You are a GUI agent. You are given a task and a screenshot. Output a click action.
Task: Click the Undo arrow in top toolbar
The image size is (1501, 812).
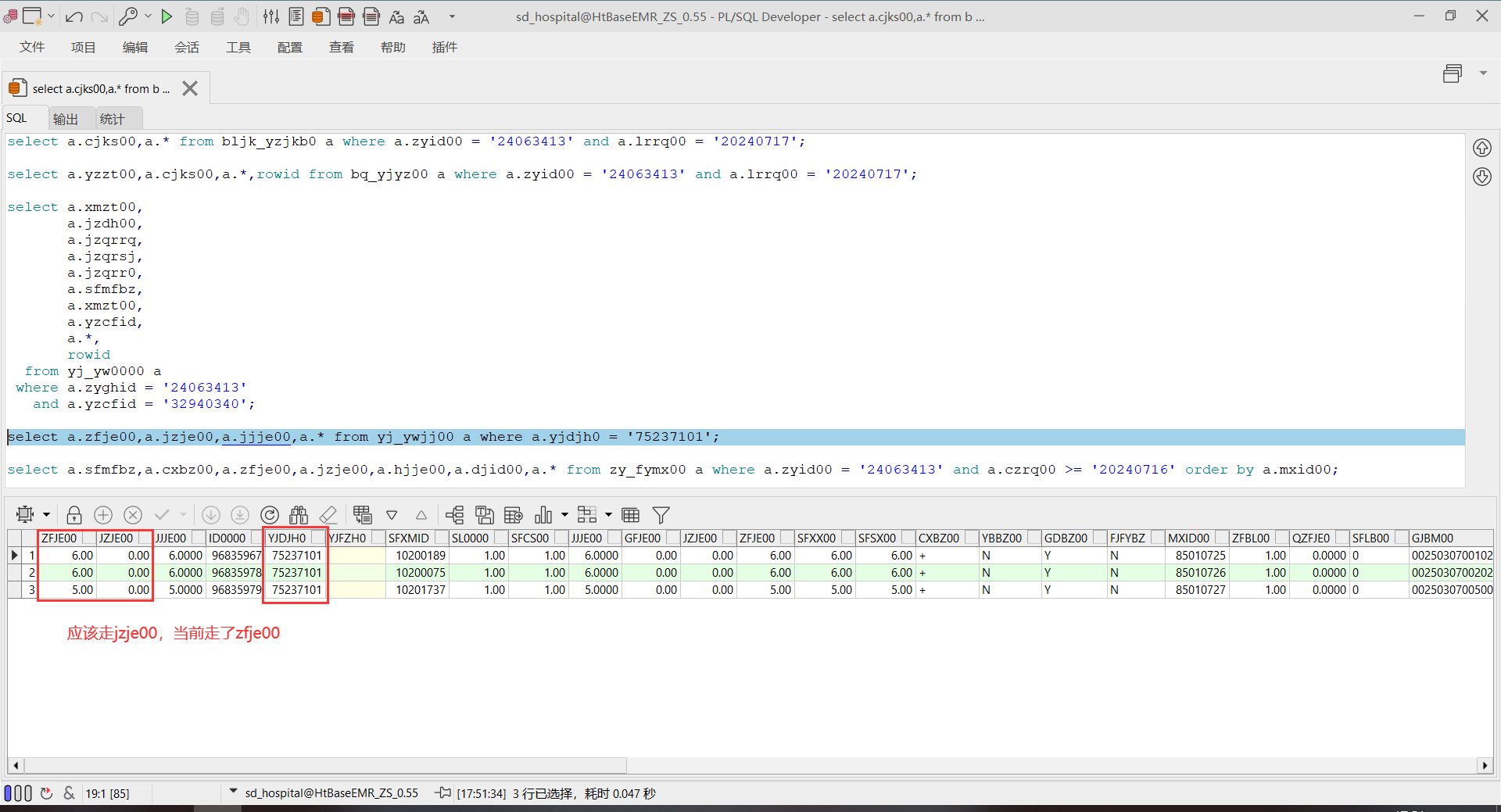[74, 16]
